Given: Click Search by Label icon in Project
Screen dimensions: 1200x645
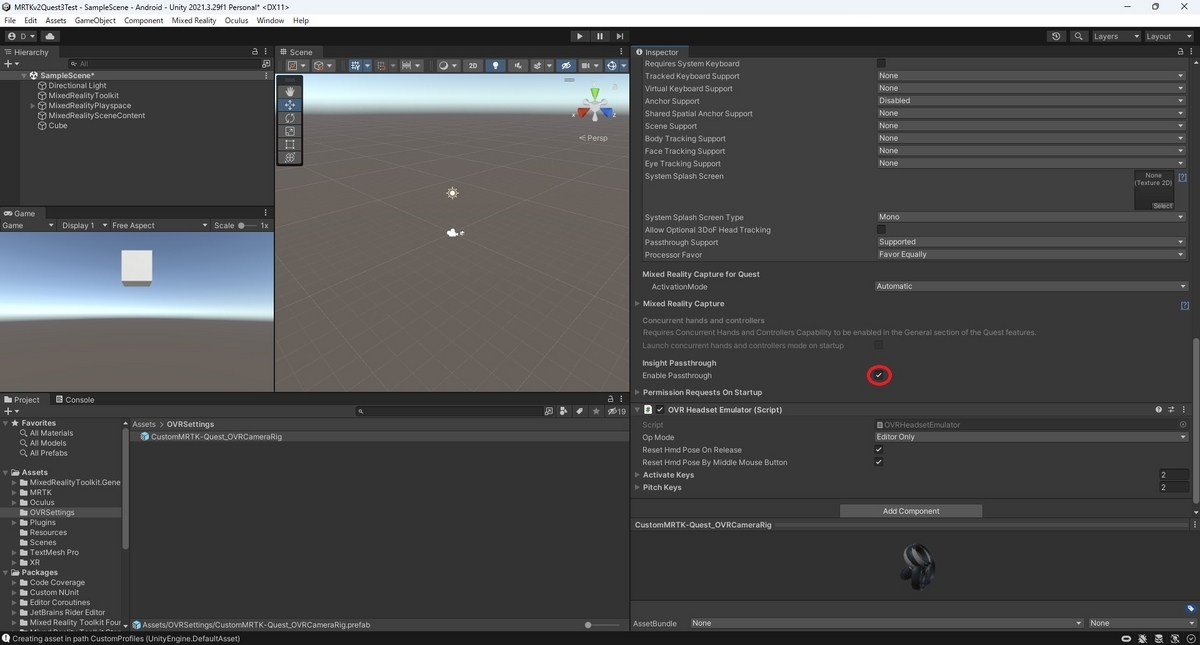Looking at the screenshot, I should tap(580, 411).
